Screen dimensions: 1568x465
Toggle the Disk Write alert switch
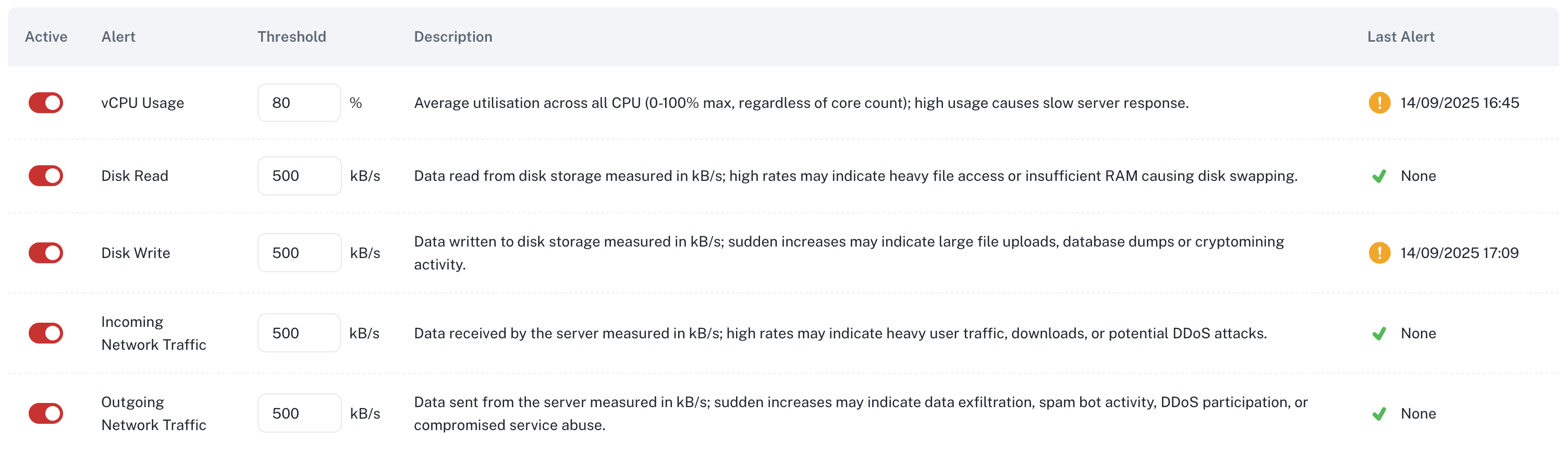pos(46,253)
